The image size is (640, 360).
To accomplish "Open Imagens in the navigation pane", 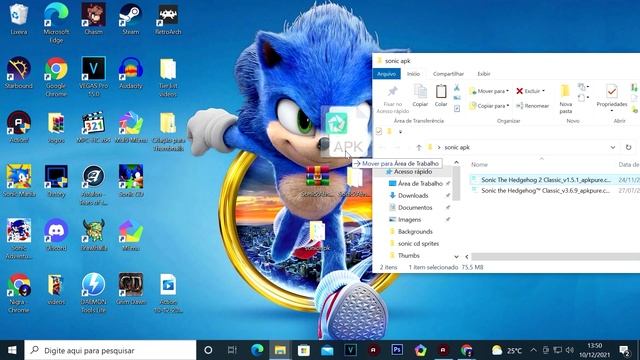I will (x=409, y=220).
